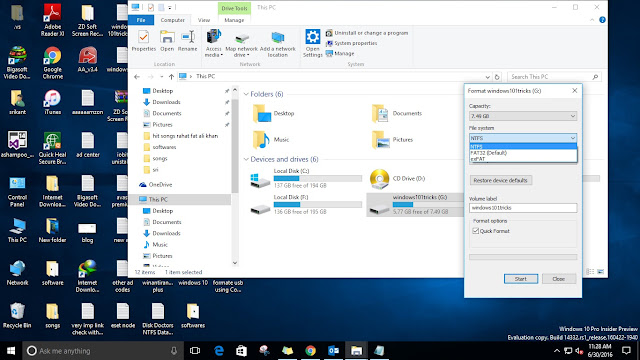Open the Capacity dropdown
Screen dimensions: 640x360
click(523, 116)
